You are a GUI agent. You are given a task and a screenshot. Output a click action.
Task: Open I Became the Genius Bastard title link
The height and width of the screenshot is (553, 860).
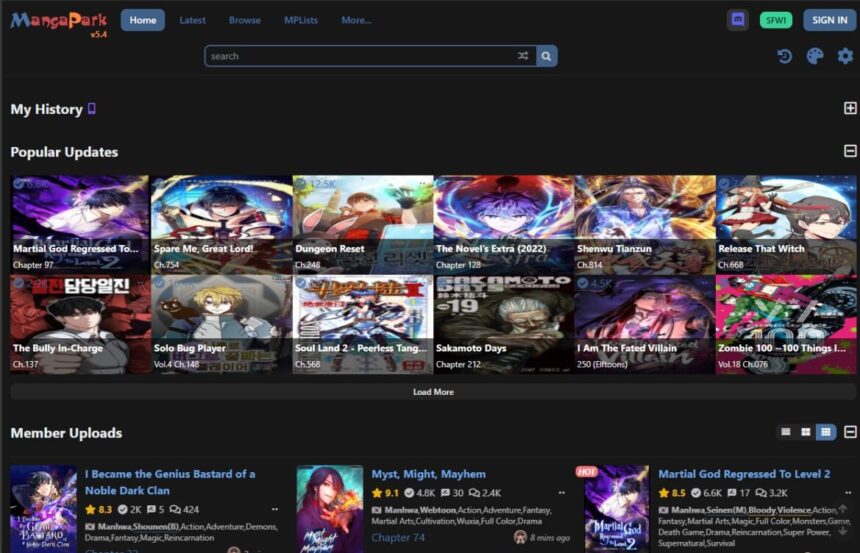point(169,482)
